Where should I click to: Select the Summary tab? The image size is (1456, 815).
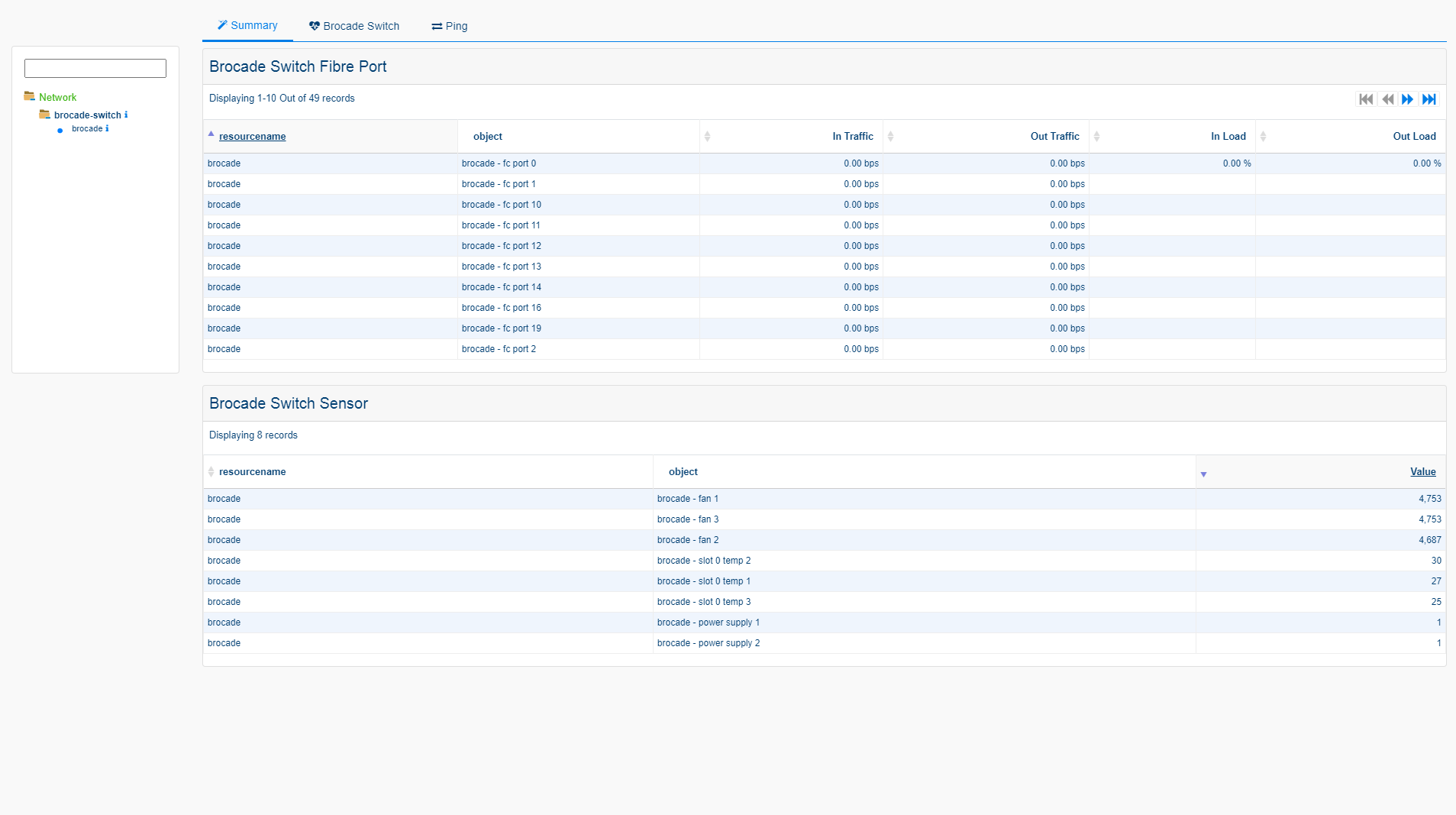(247, 25)
